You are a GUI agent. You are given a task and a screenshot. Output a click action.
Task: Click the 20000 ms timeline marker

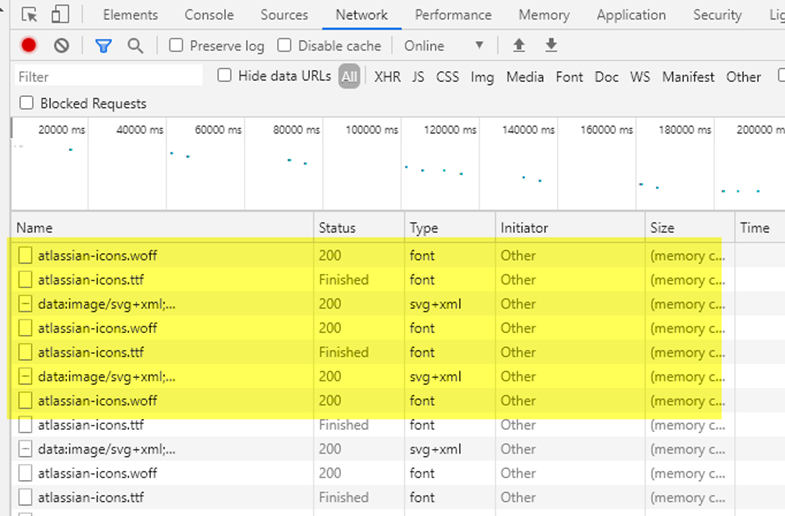[62, 130]
